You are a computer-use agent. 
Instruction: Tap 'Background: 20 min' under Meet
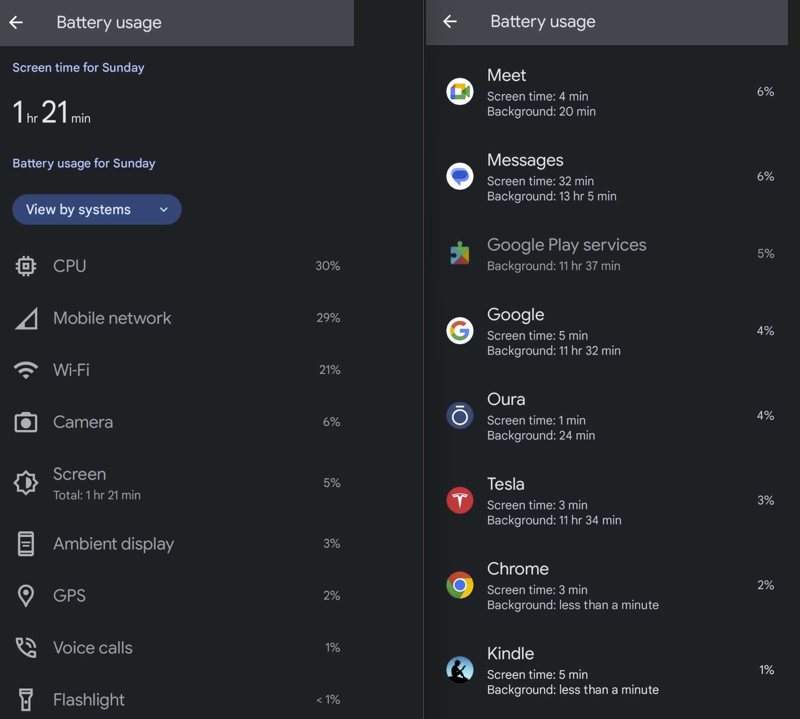point(541,112)
